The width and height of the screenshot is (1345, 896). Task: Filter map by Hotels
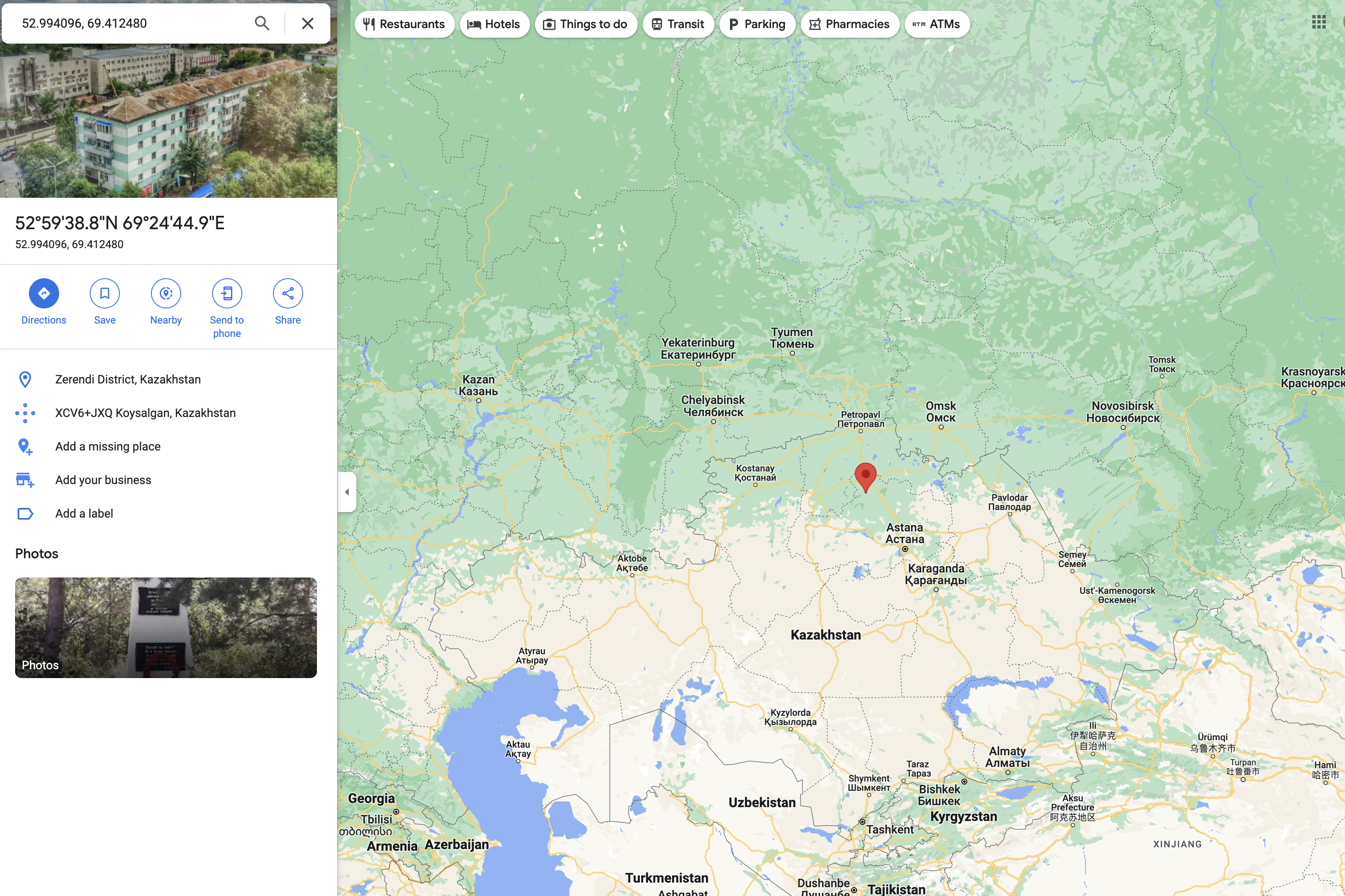tap(494, 25)
